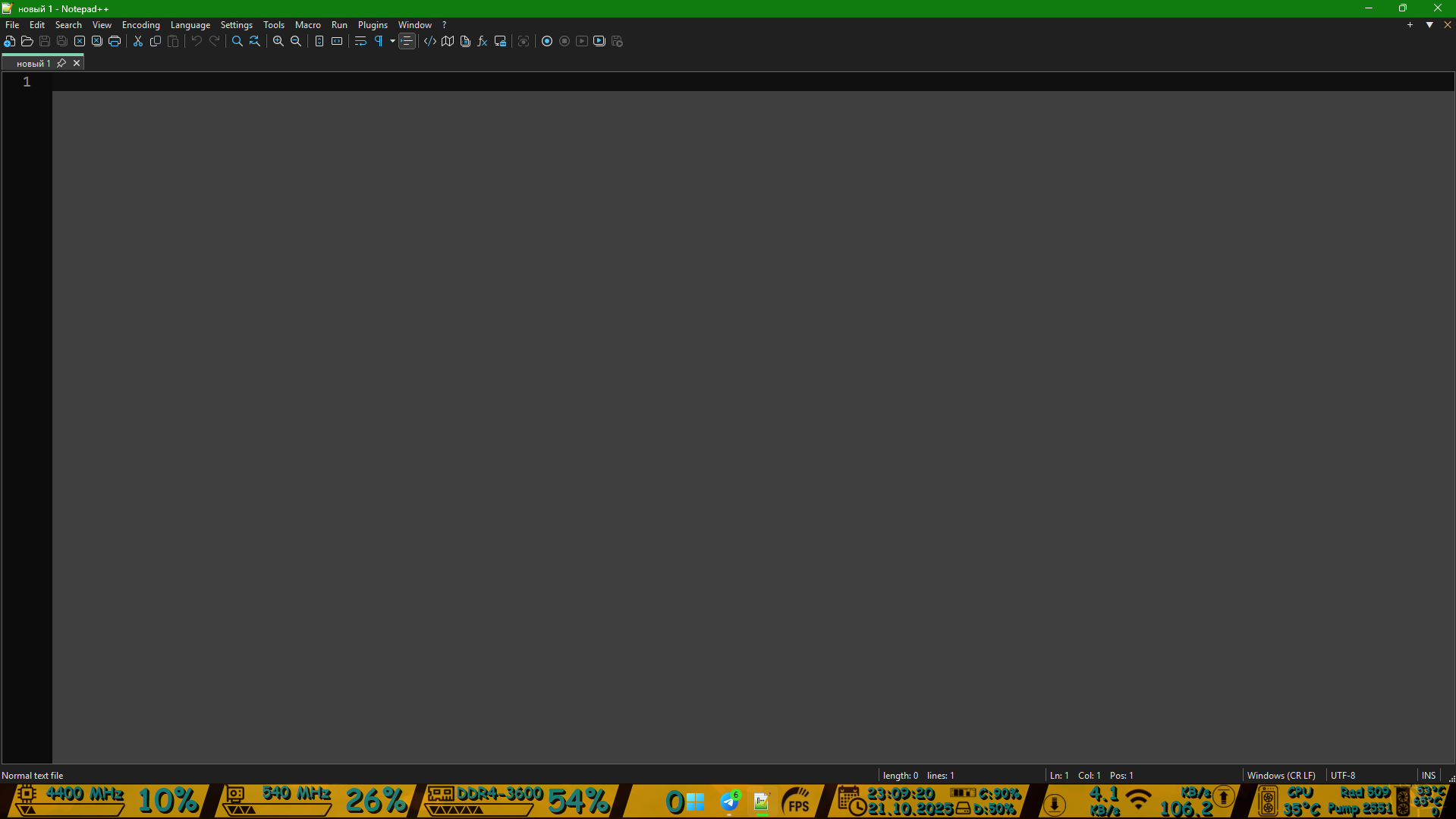Create a new file via toolbar icon
Image resolution: width=1456 pixels, height=819 pixels.
point(10,41)
